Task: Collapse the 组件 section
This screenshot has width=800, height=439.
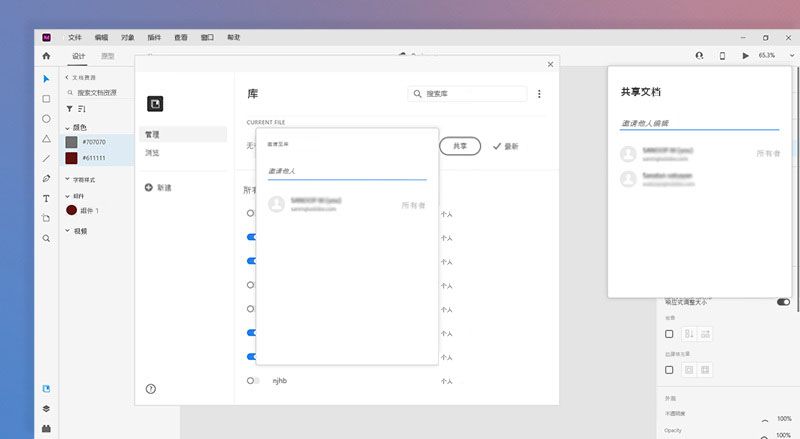Action: tap(67, 196)
